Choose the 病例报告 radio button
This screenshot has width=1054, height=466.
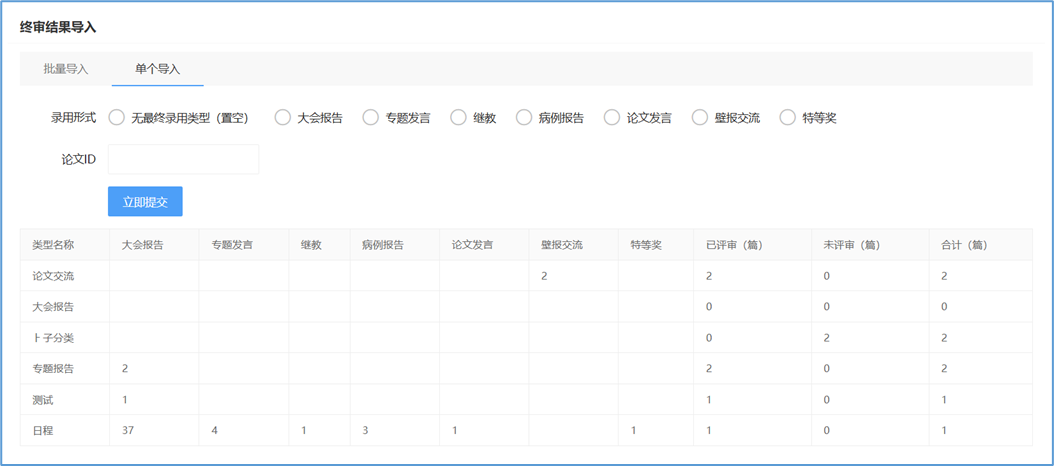coord(524,118)
